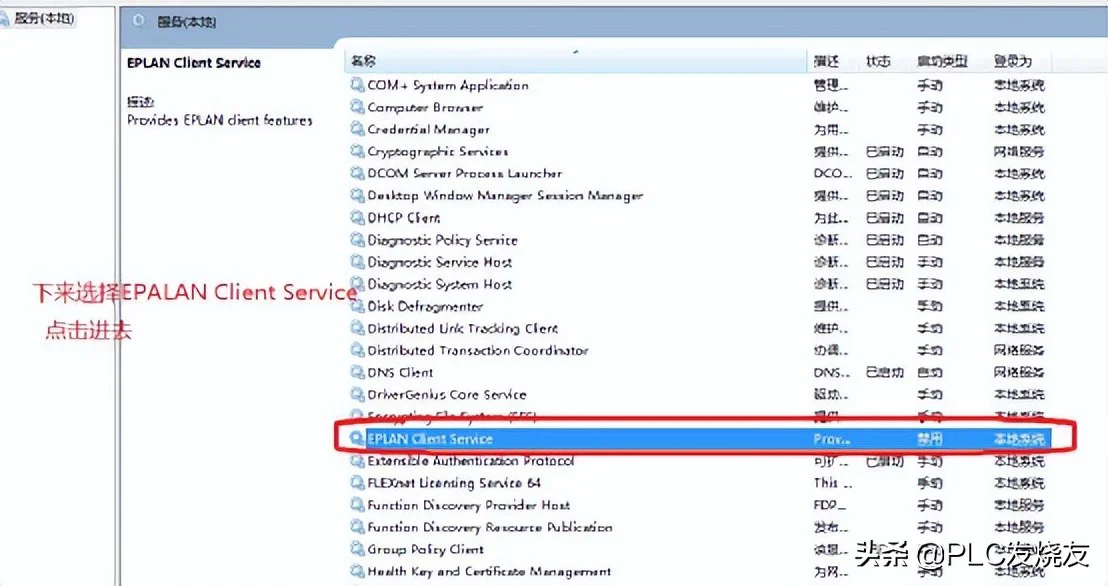The width and height of the screenshot is (1108, 586).
Task: Select Desktop Window Manager Session Manager
Action: point(505,195)
